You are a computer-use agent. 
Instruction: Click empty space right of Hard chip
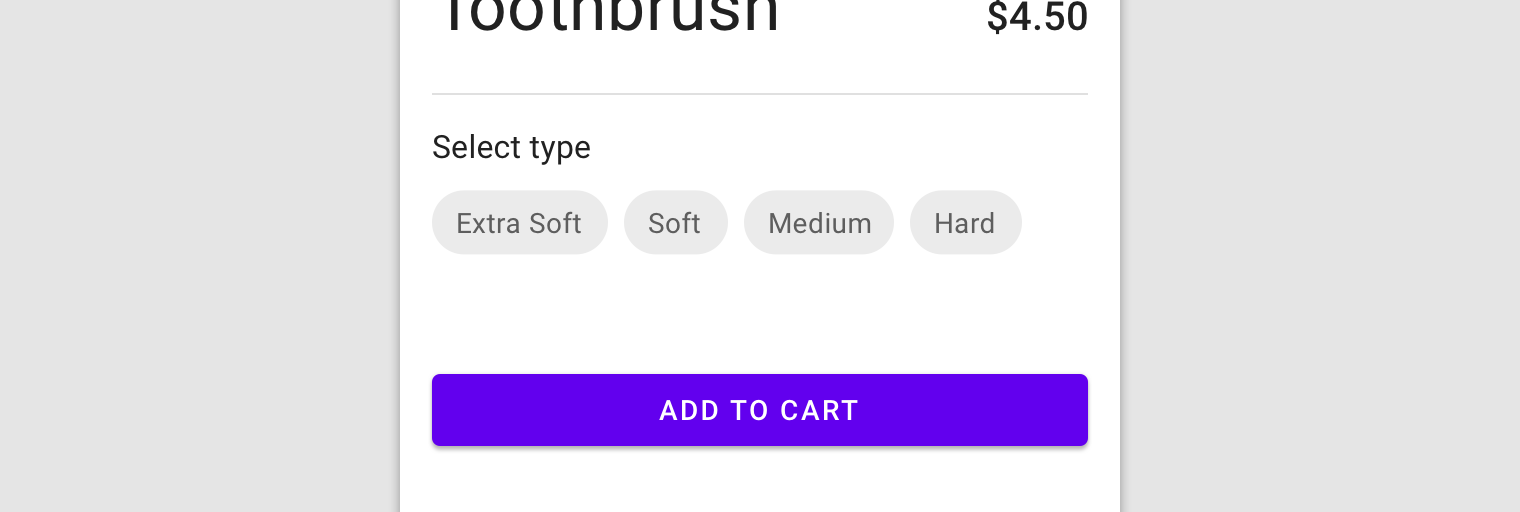pos(1055,222)
